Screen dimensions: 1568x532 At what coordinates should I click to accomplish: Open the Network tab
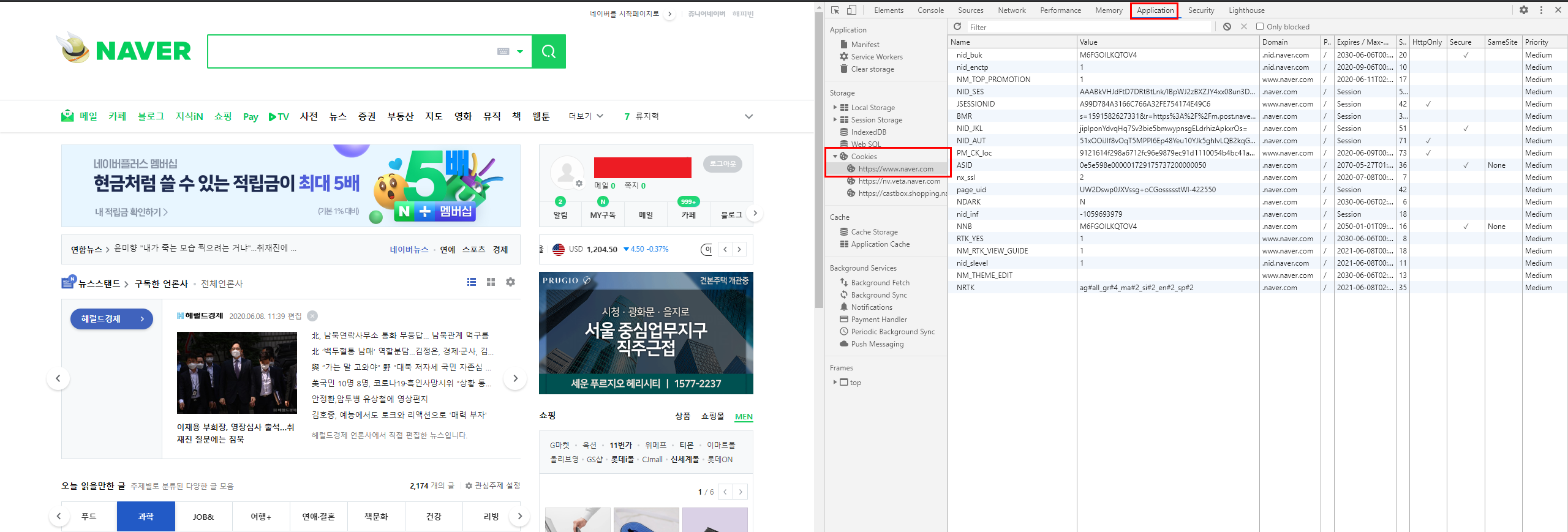click(x=1011, y=10)
